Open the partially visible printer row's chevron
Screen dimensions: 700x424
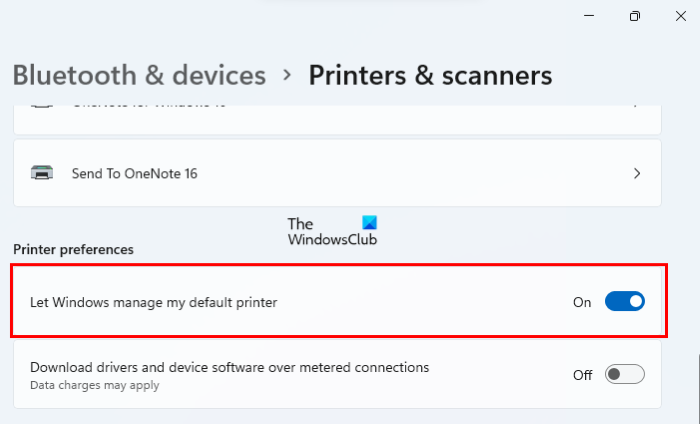[x=637, y=104]
